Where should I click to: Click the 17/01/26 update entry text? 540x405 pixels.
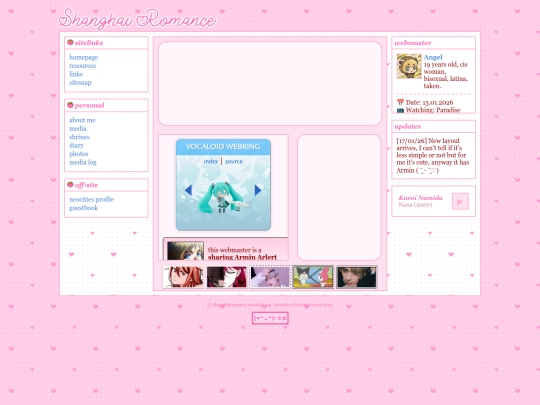tap(433, 155)
